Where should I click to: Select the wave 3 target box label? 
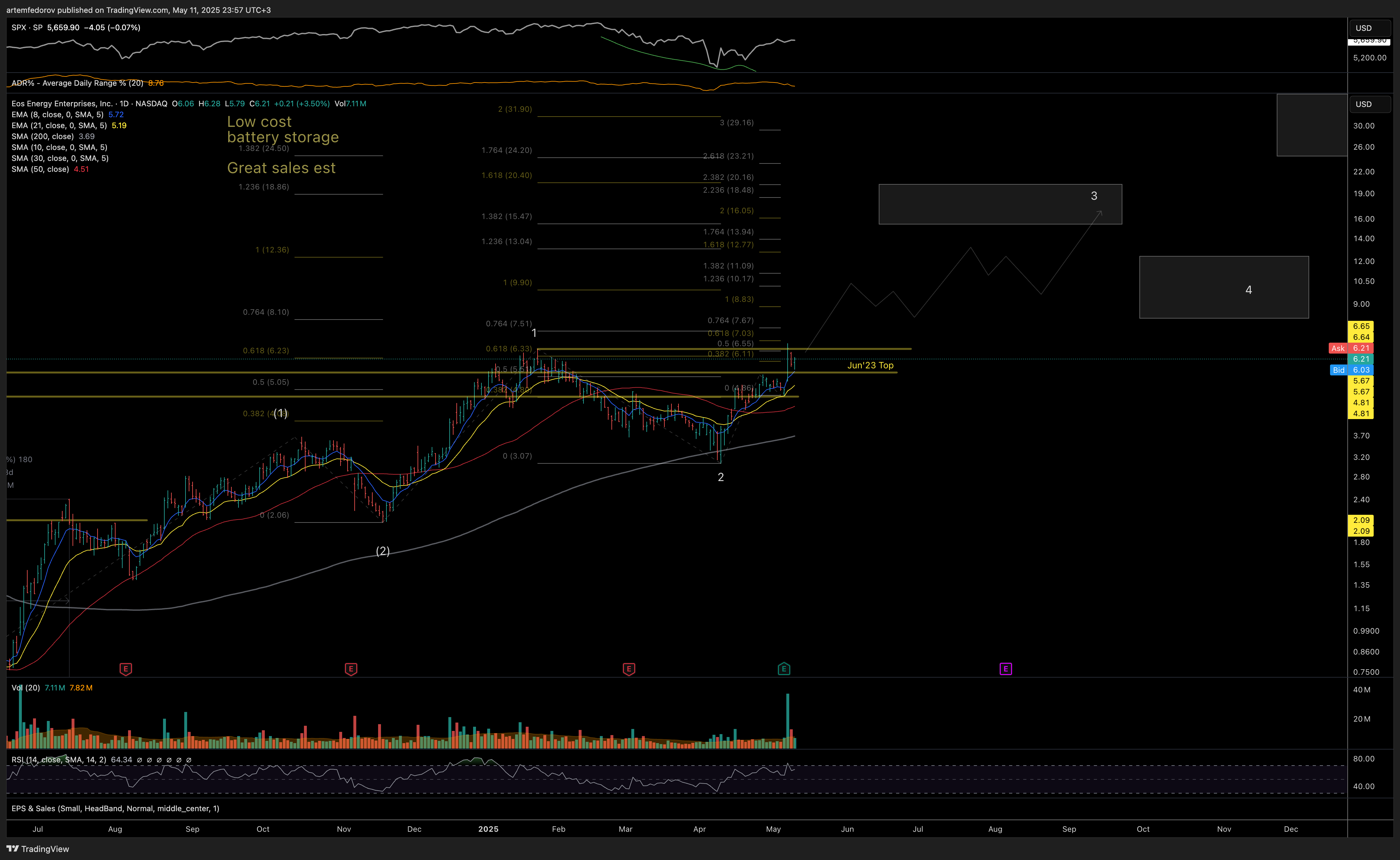click(x=1094, y=196)
